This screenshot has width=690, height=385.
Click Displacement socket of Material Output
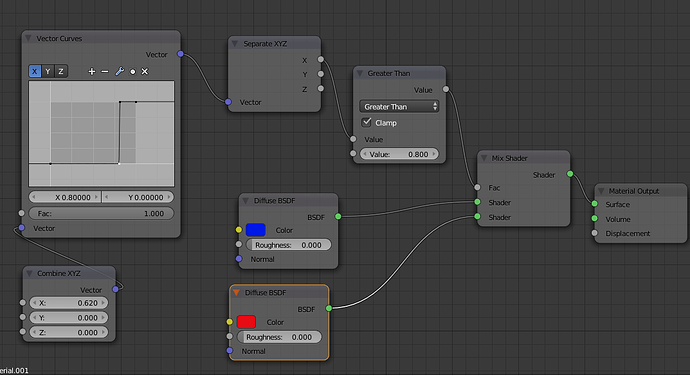click(x=595, y=233)
